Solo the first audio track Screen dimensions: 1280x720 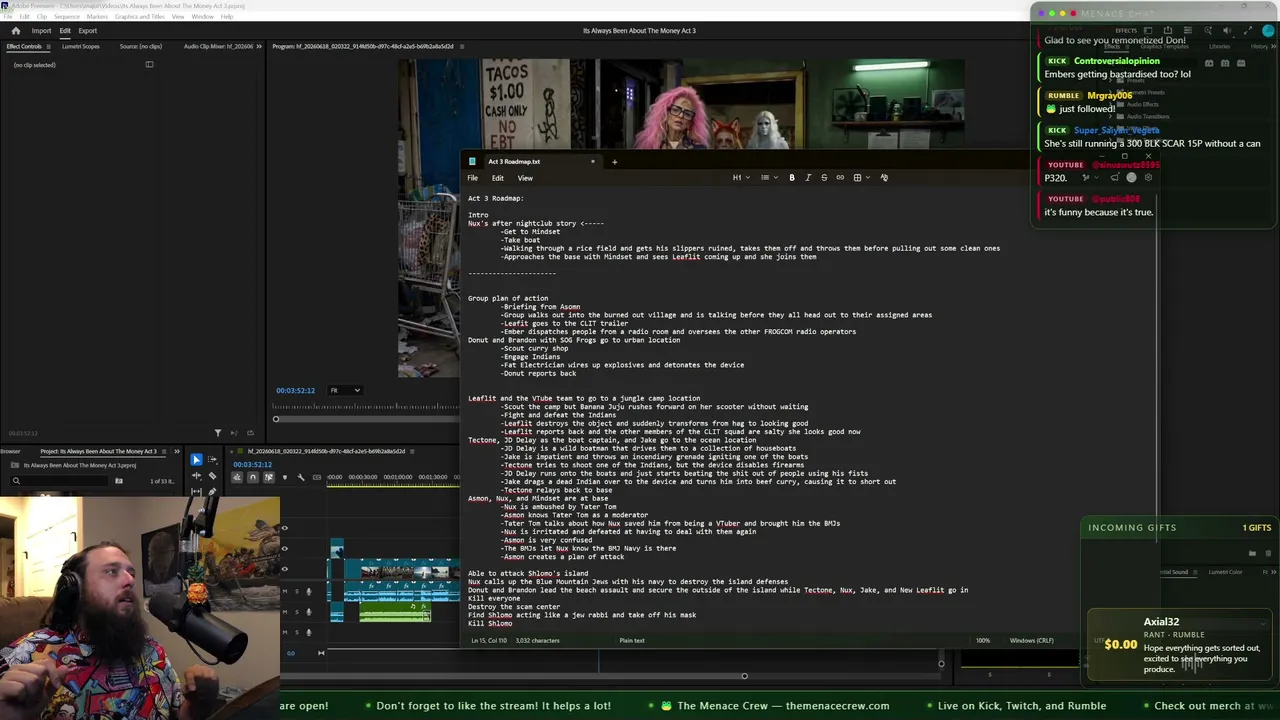(296, 591)
